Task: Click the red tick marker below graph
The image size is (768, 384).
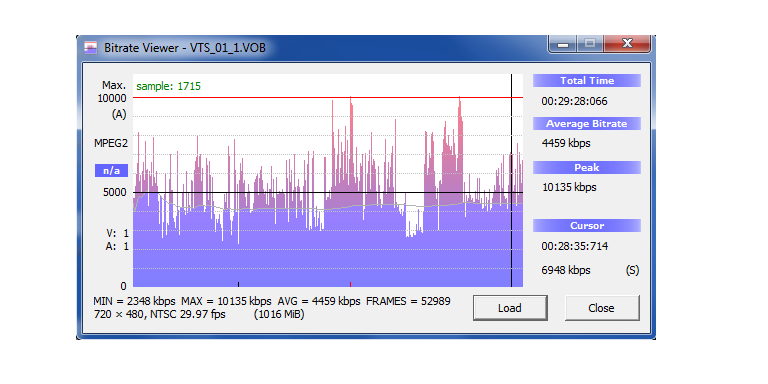Action: (x=351, y=284)
